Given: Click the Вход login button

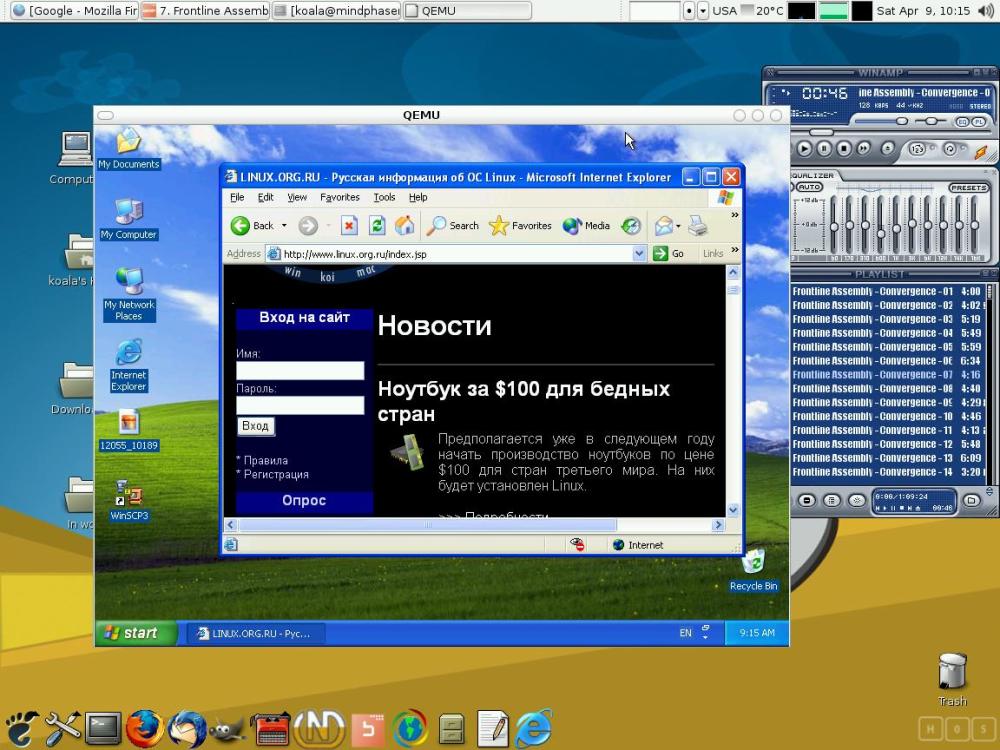Looking at the screenshot, I should point(256,426).
